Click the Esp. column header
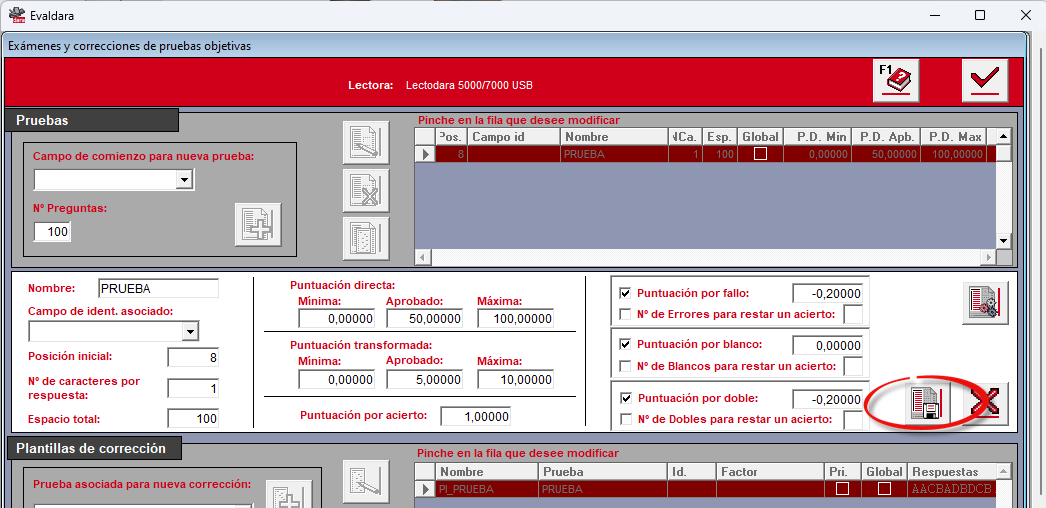1046x508 pixels. pyautogui.click(x=719, y=137)
